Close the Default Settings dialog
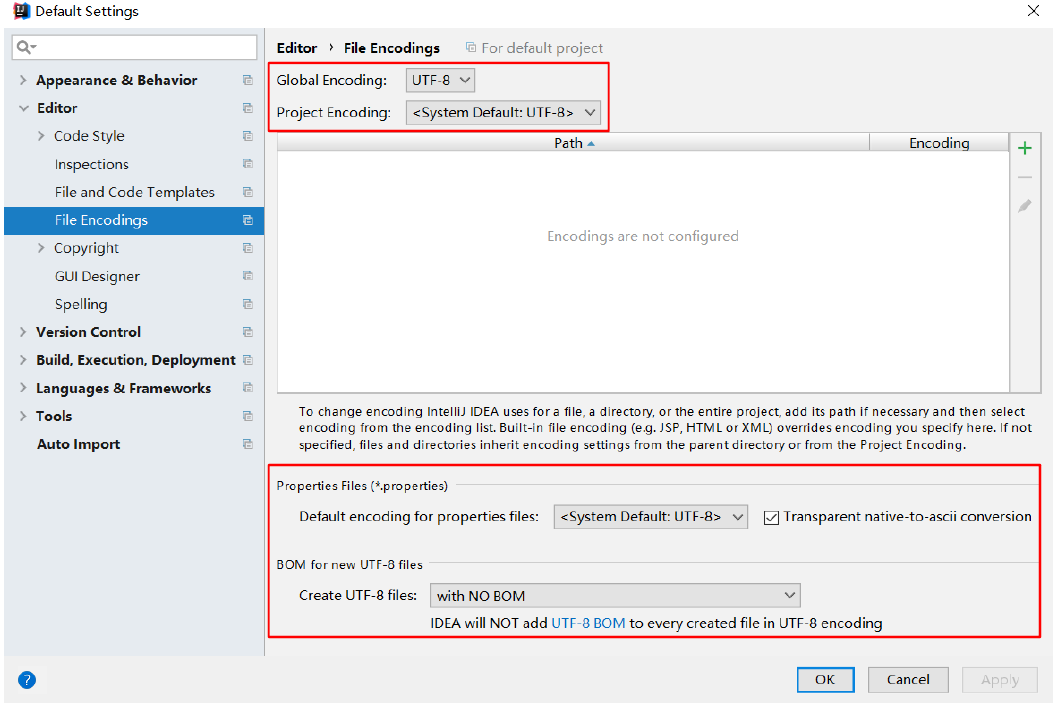Image resolution: width=1055 pixels, height=706 pixels. (x=1033, y=11)
